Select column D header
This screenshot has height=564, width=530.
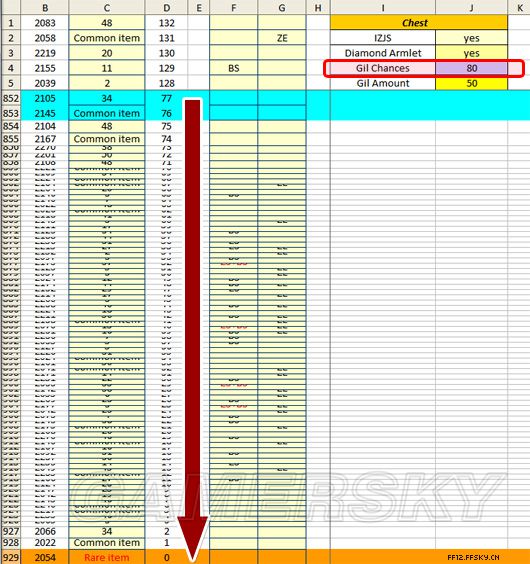(166, 8)
